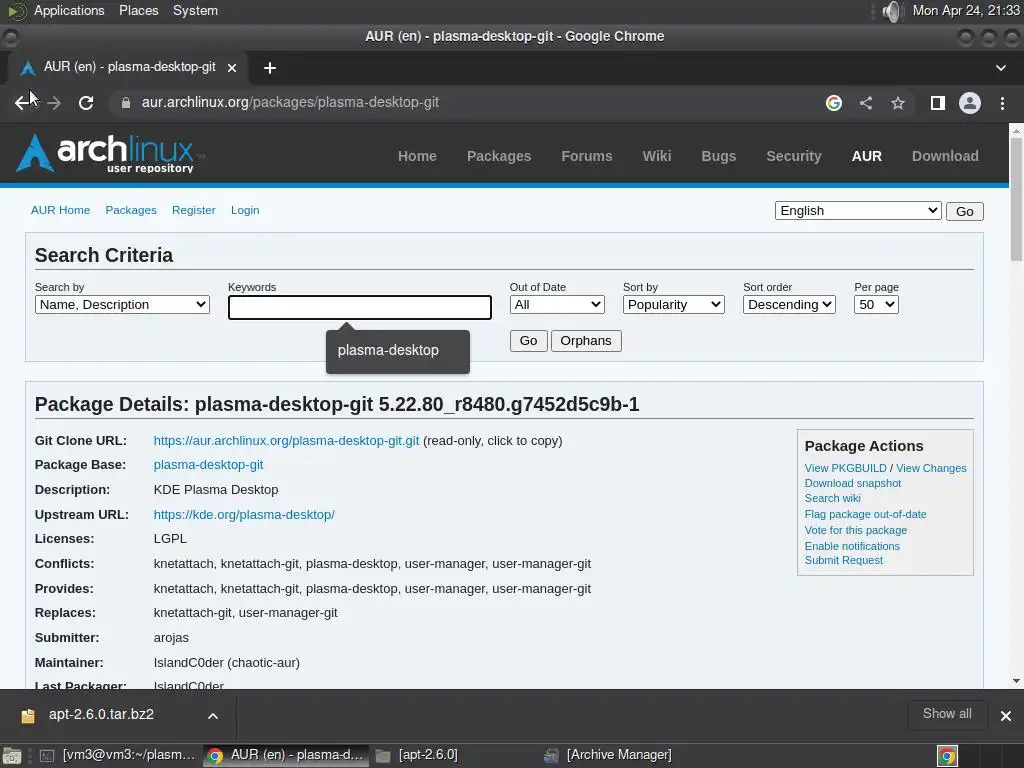The height and width of the screenshot is (768, 1024).
Task: Click View Changes
Action: point(931,468)
